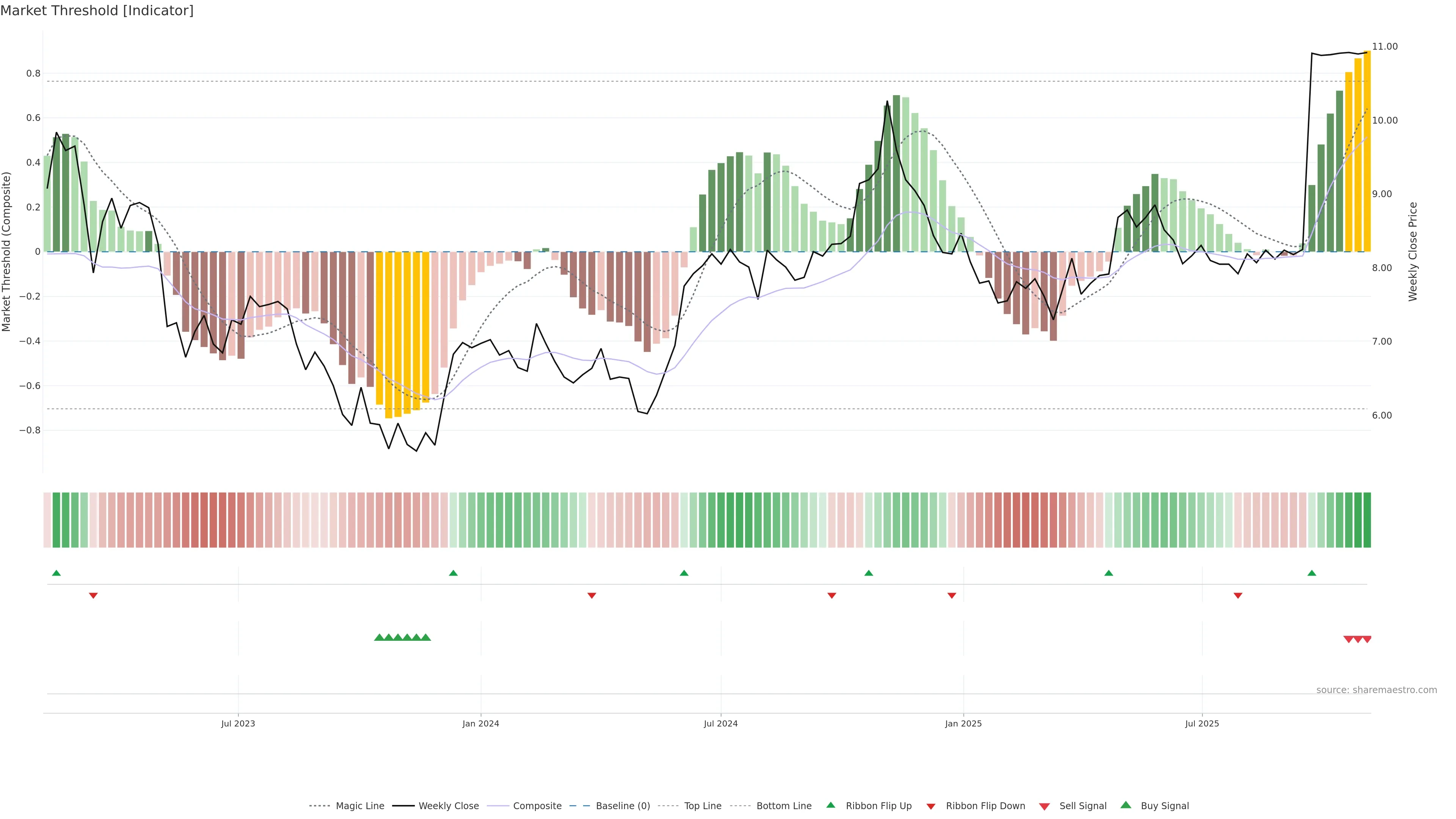Click the sharemaestro.com source text
Screen dimensions: 1456x819
pyautogui.click(x=1376, y=690)
